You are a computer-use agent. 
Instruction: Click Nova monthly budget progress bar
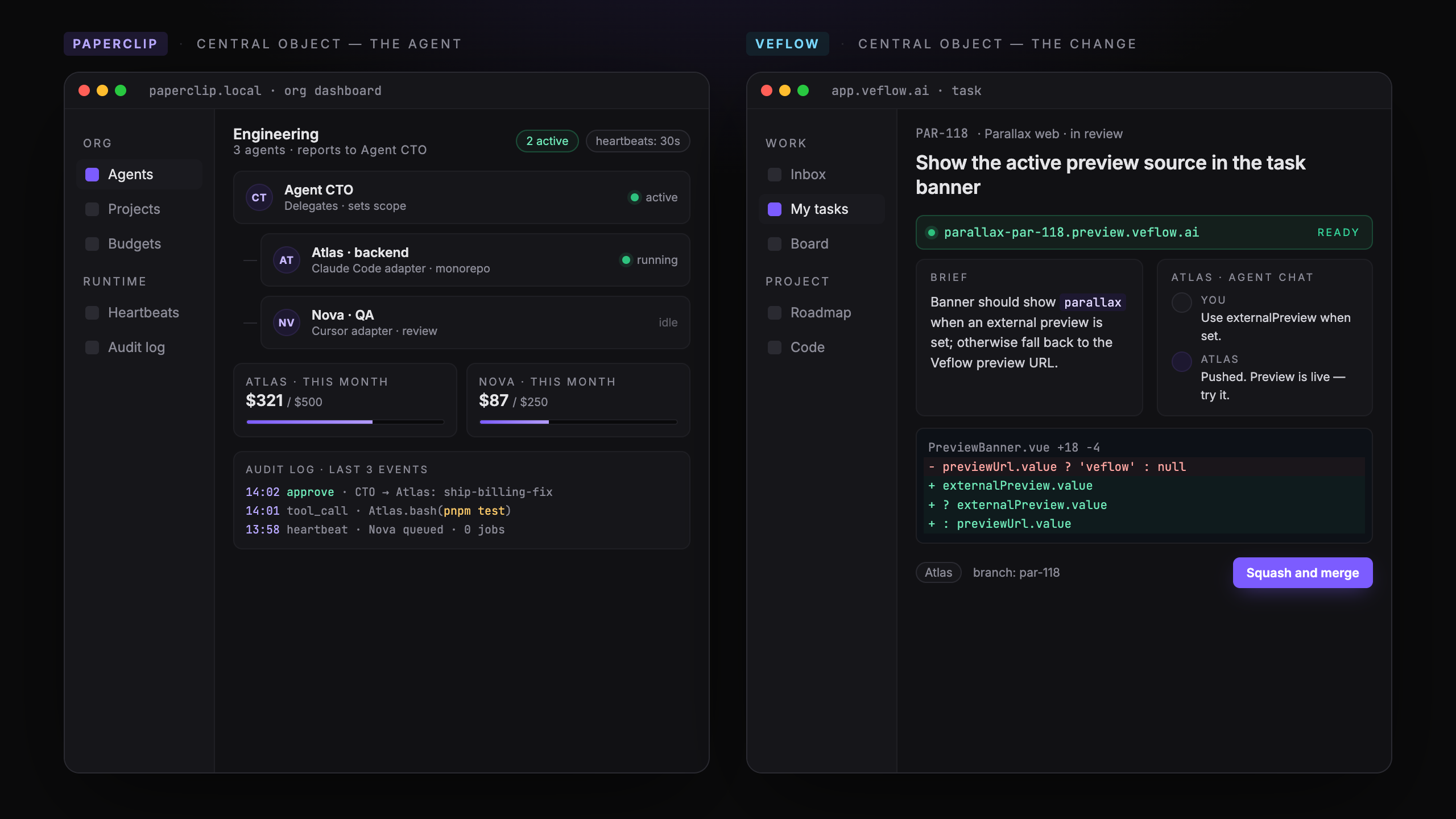click(578, 422)
